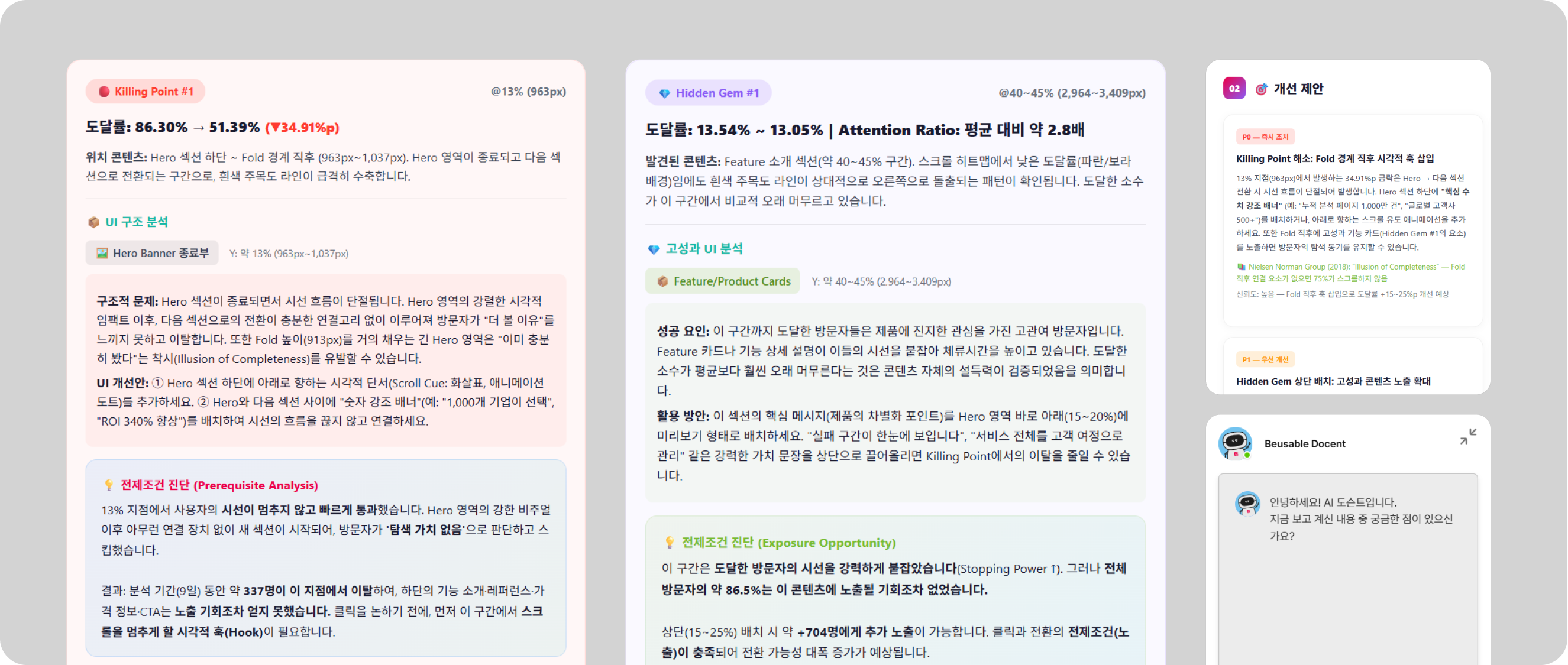Click the Hidden Gem #1 purple badge

pyautogui.click(x=709, y=93)
